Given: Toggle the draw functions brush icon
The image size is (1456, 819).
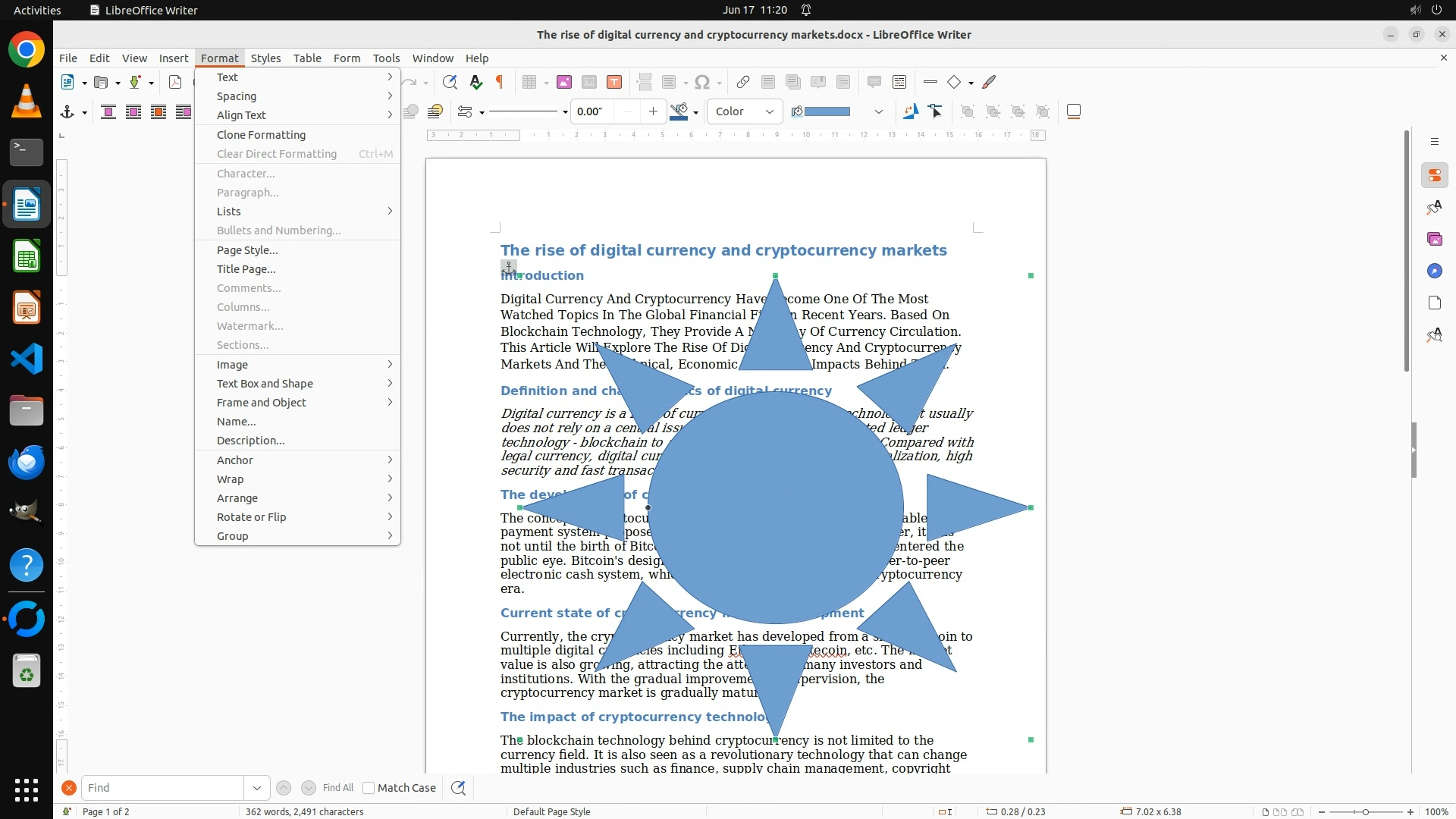Looking at the screenshot, I should (x=989, y=82).
